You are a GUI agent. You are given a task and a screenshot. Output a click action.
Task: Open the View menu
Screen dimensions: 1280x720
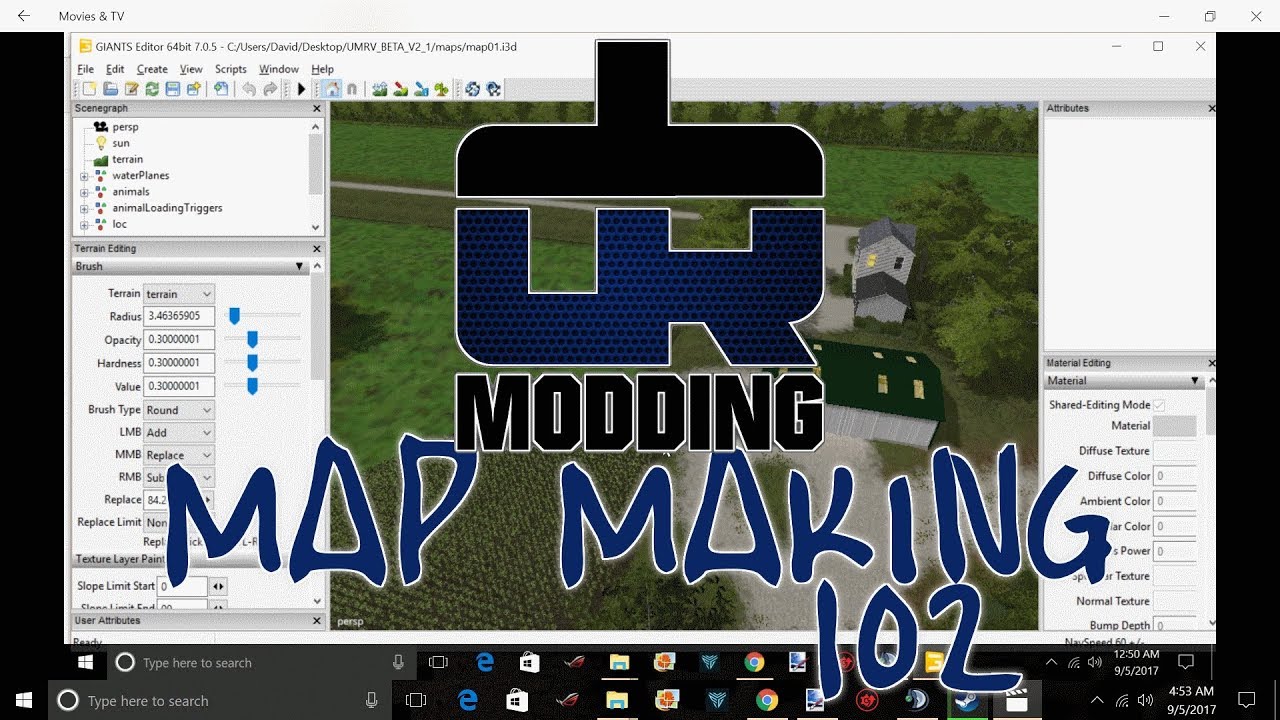pyautogui.click(x=191, y=69)
